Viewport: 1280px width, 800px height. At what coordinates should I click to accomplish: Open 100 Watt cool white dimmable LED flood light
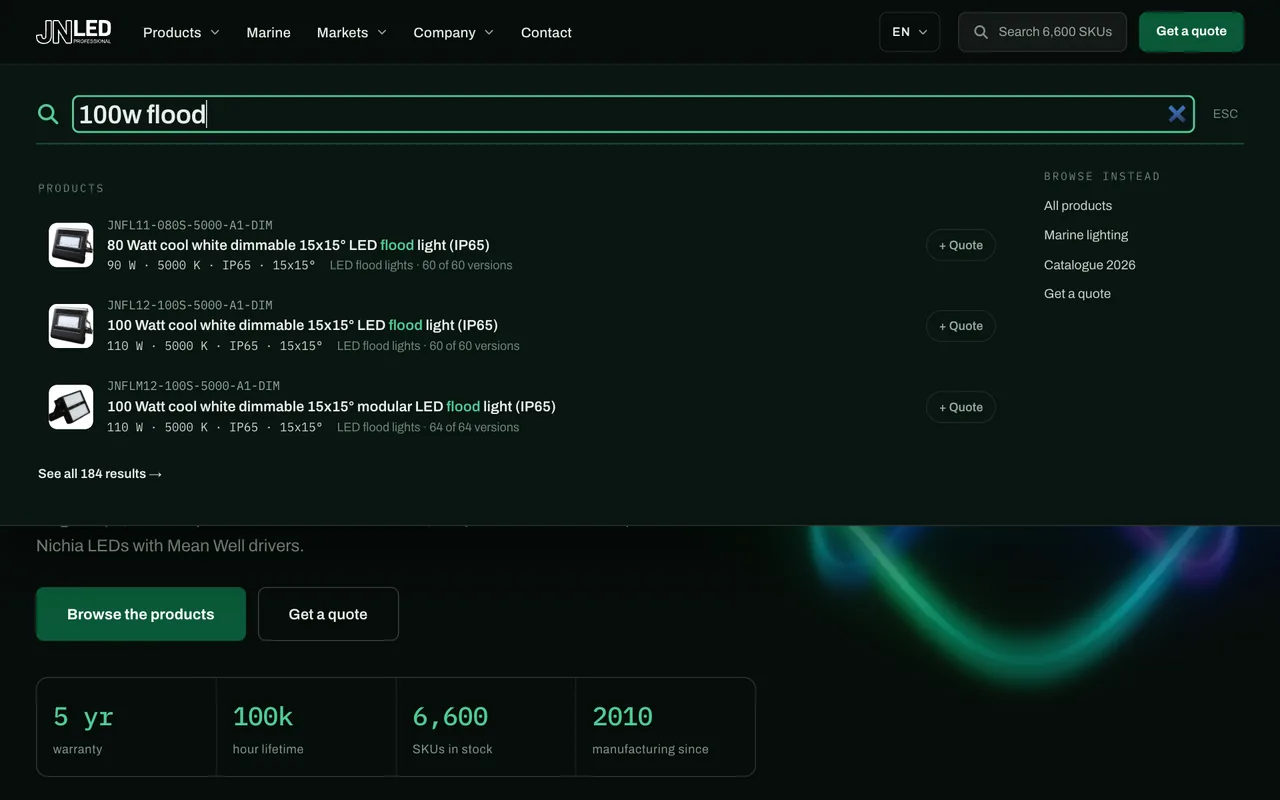(302, 325)
